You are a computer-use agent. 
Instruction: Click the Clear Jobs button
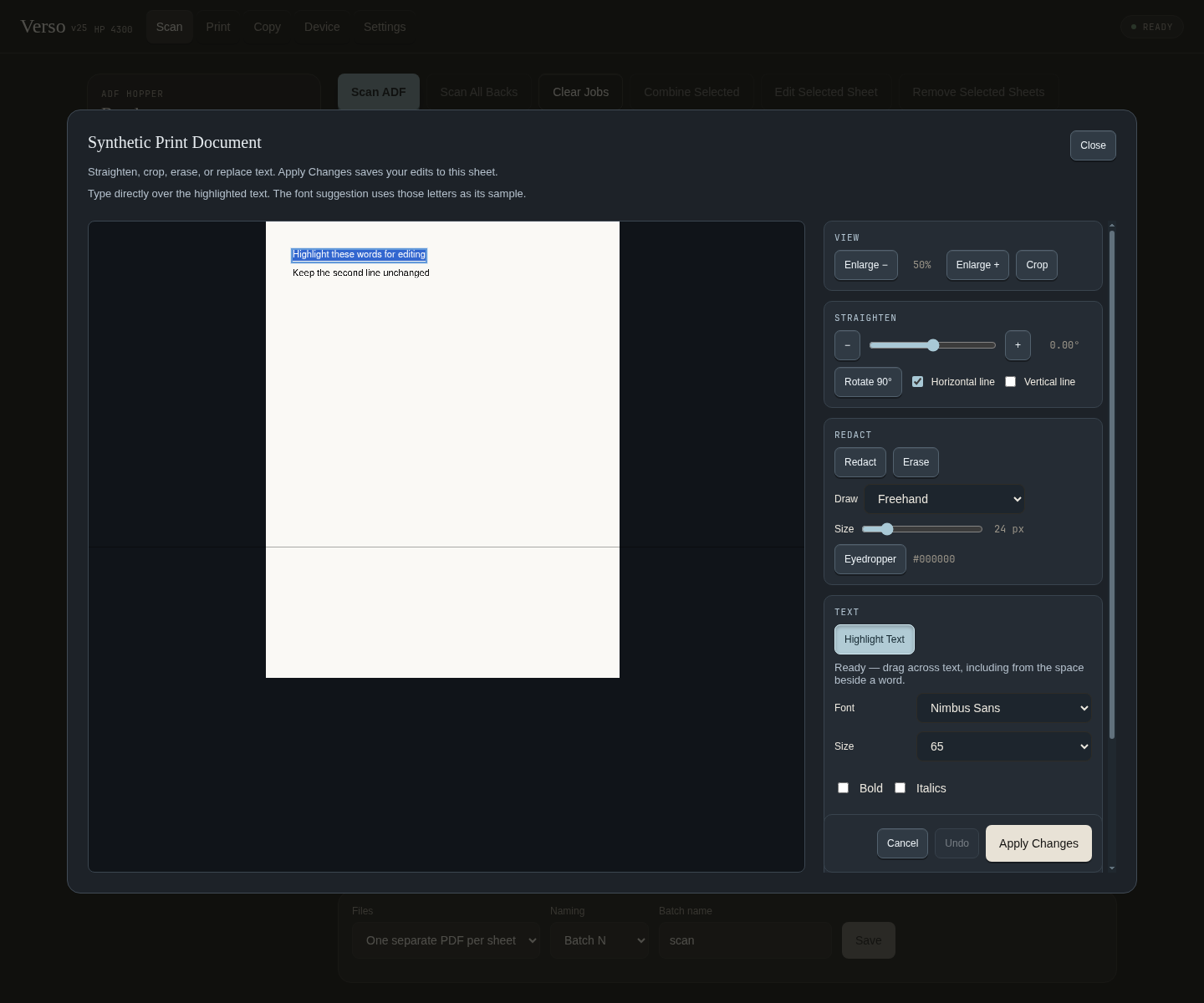pos(580,92)
